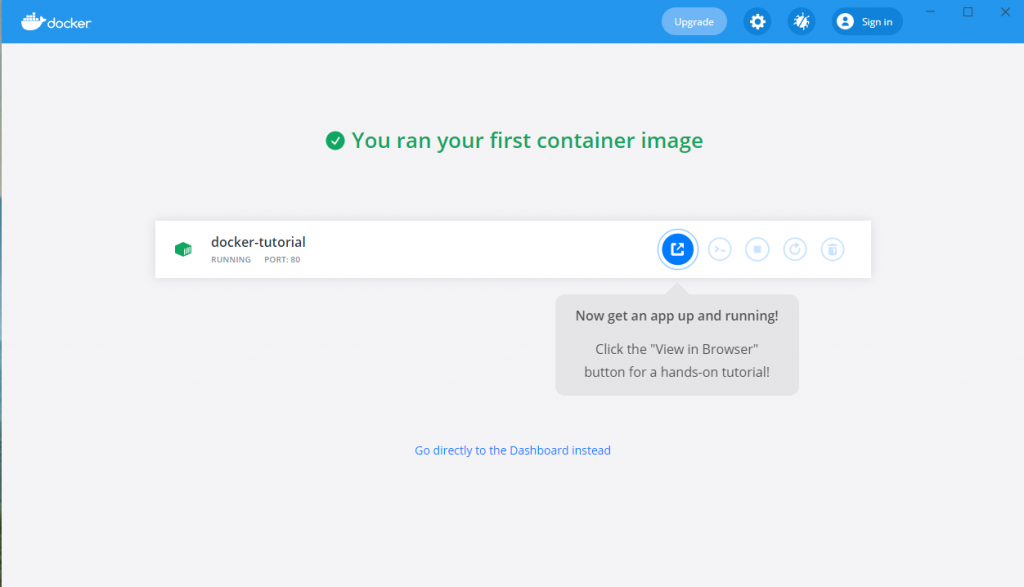
Task: Stop the docker-tutorial container
Action: 758,249
